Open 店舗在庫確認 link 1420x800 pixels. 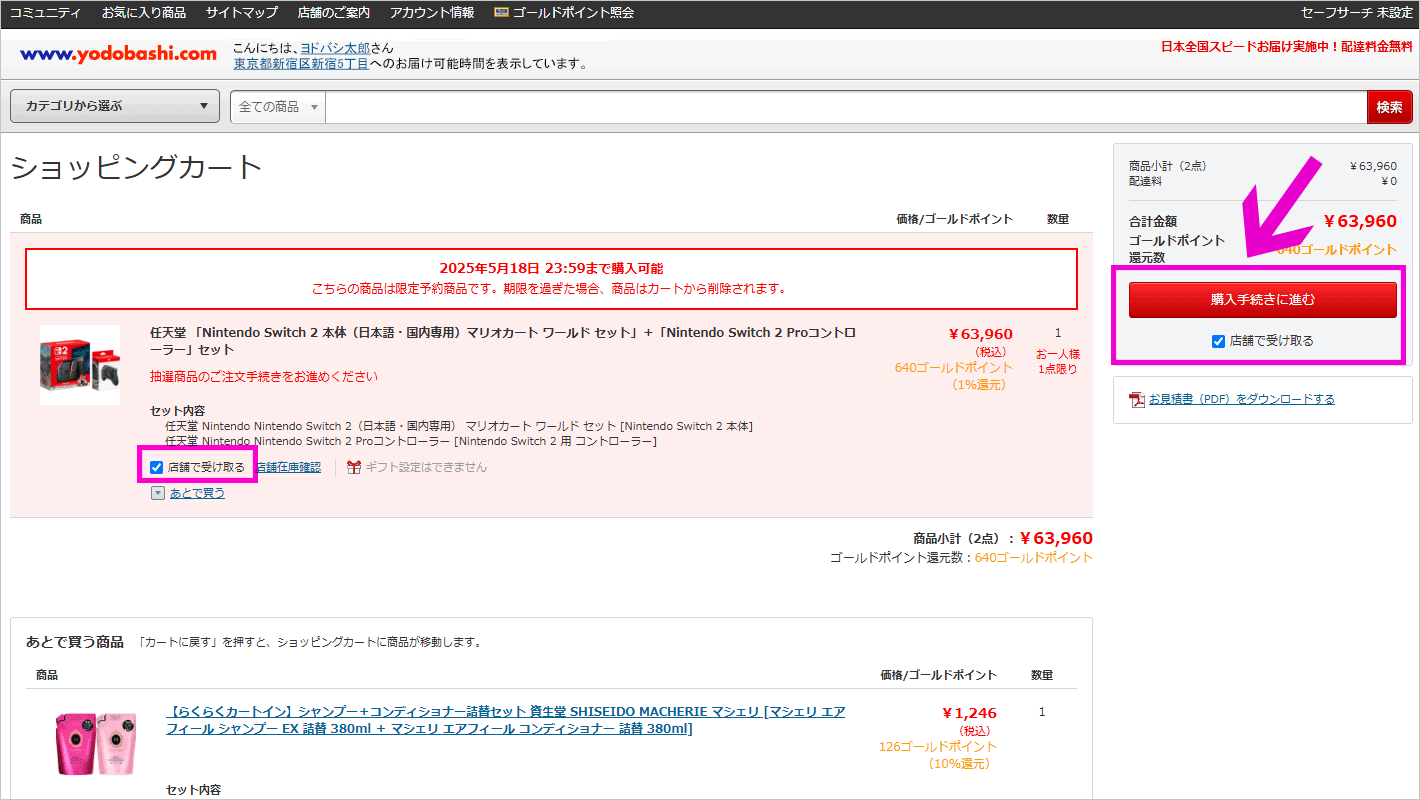(x=288, y=467)
